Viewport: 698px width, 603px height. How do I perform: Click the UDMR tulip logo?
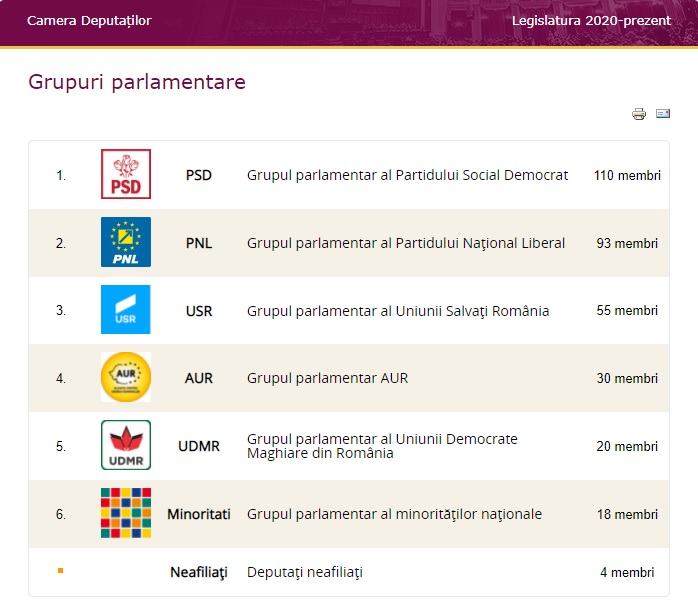click(x=126, y=445)
